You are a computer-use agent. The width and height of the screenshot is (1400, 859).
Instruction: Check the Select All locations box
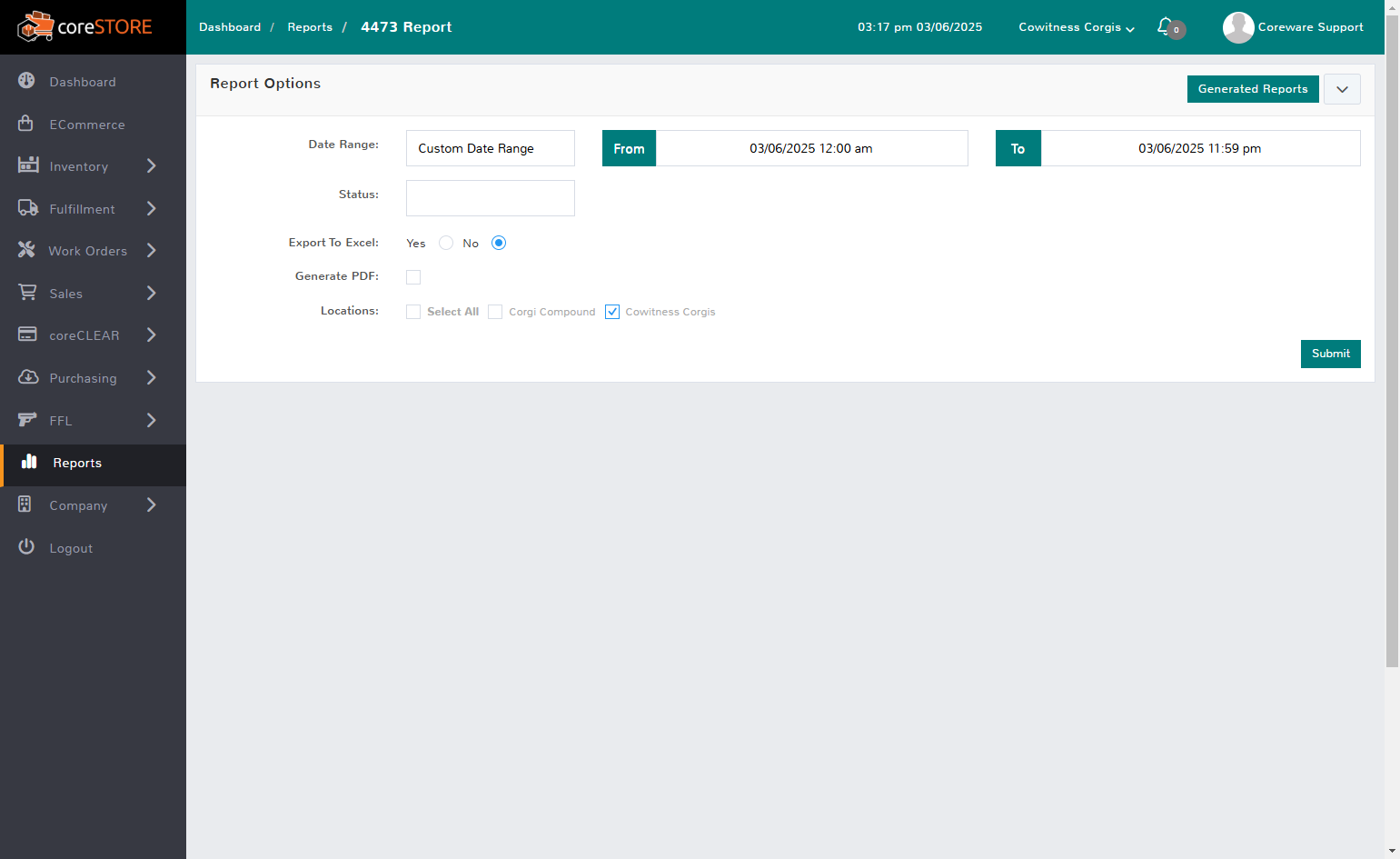pyautogui.click(x=413, y=312)
